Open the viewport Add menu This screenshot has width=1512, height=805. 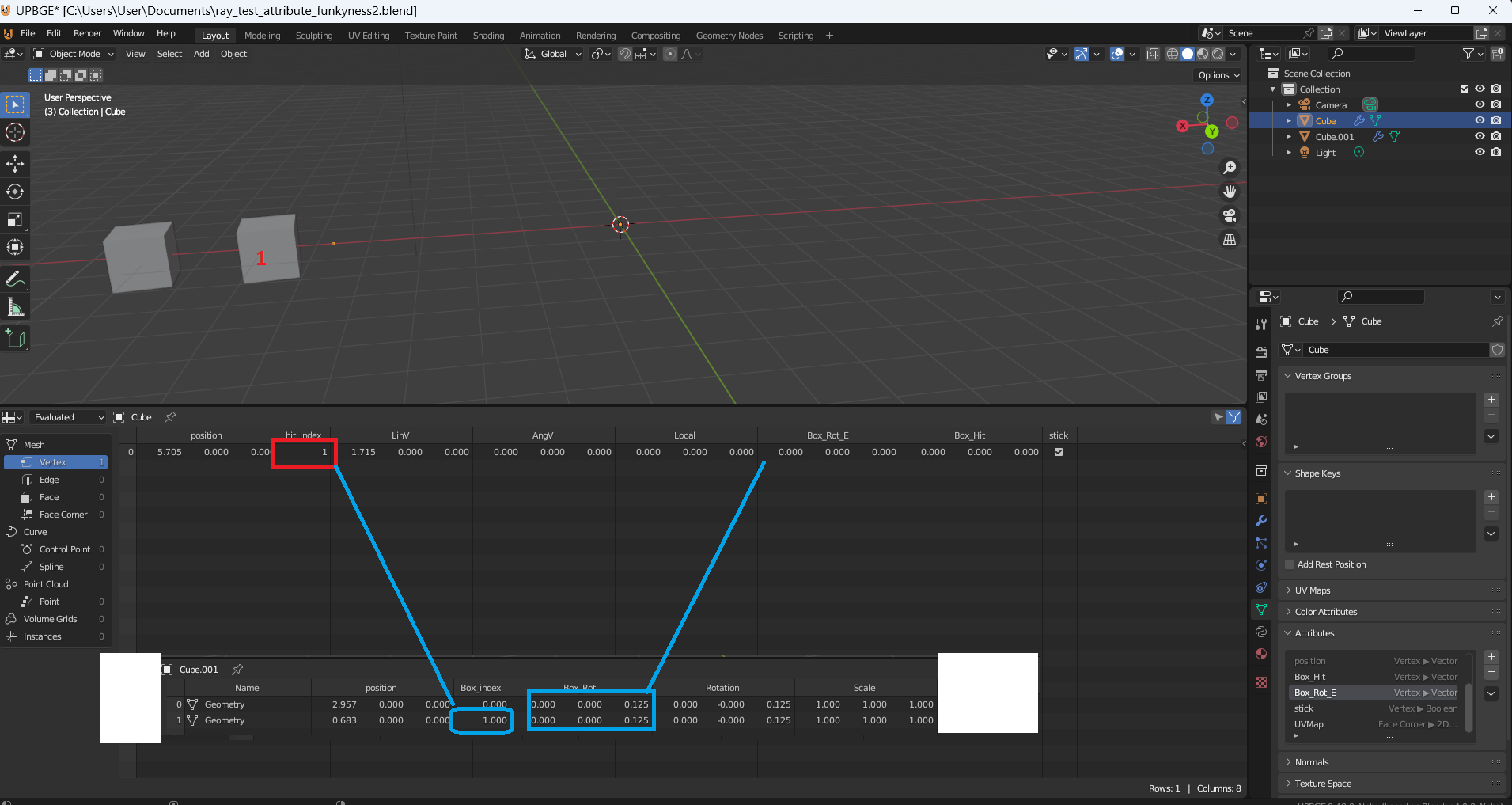(x=201, y=54)
